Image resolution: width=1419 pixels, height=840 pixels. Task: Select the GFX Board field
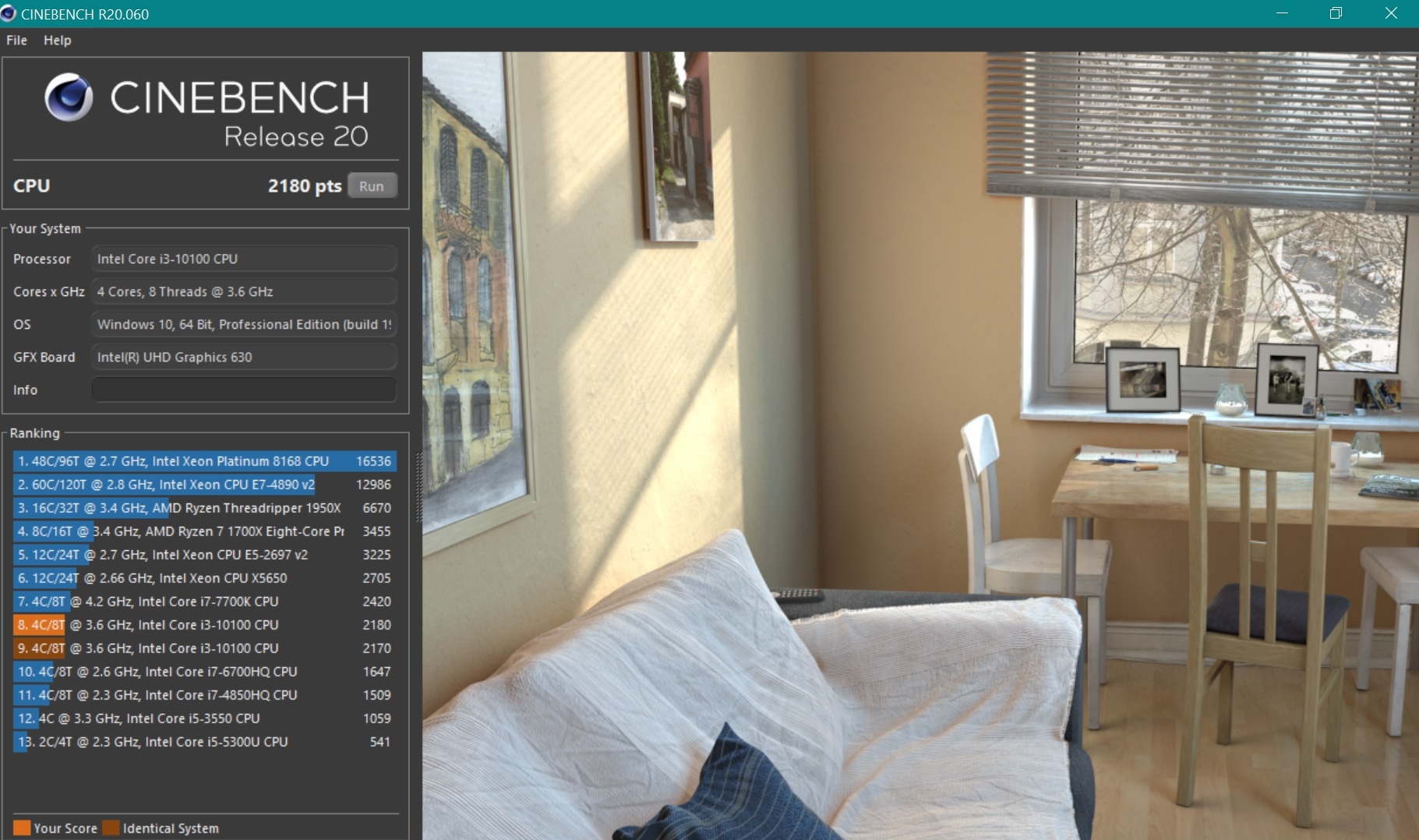244,357
